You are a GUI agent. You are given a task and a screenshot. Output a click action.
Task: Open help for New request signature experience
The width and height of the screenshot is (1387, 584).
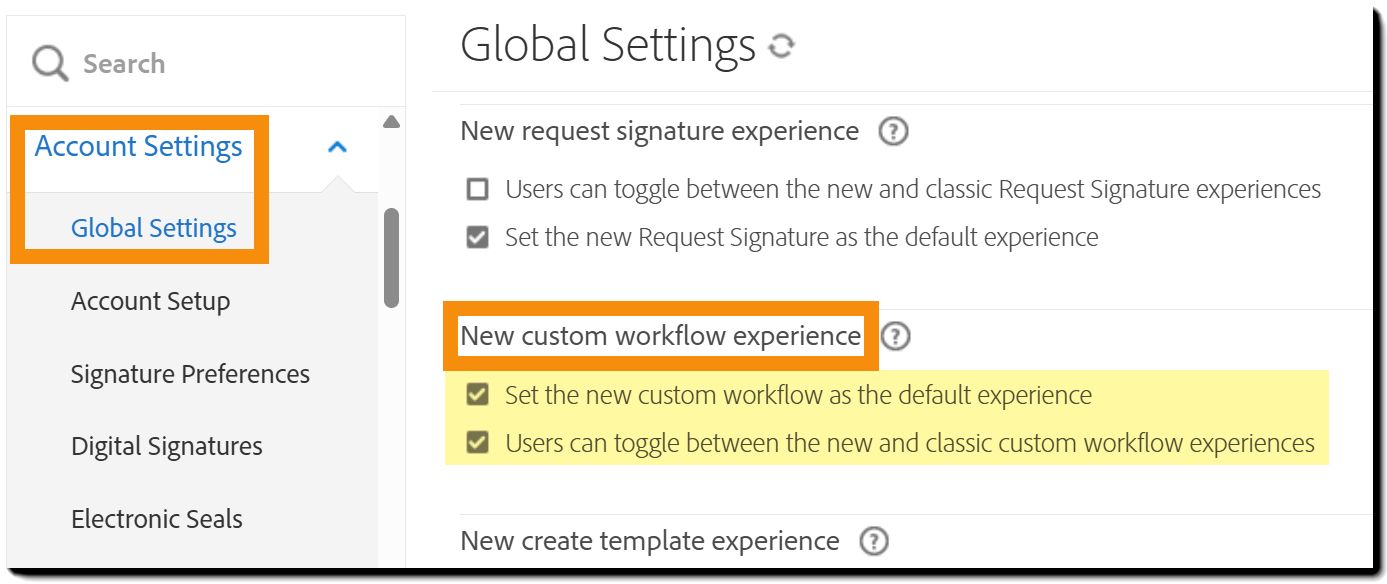(893, 131)
